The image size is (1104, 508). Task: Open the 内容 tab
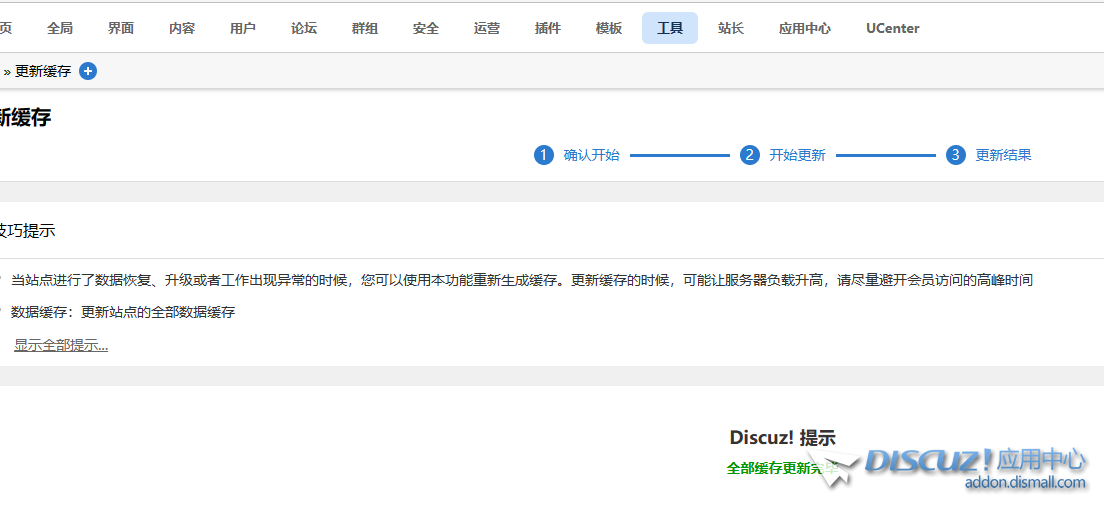182,28
